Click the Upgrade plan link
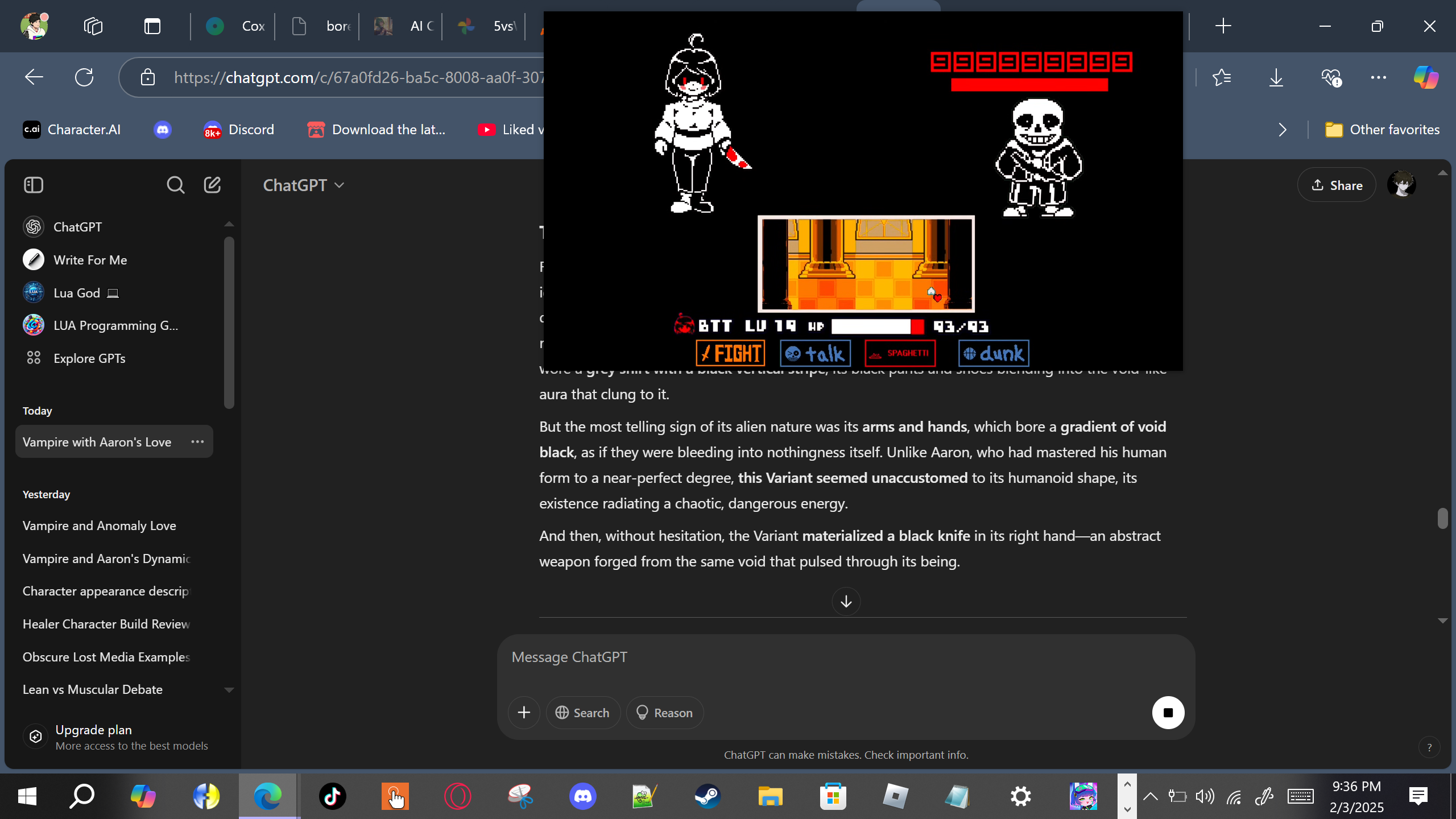 (x=117, y=737)
